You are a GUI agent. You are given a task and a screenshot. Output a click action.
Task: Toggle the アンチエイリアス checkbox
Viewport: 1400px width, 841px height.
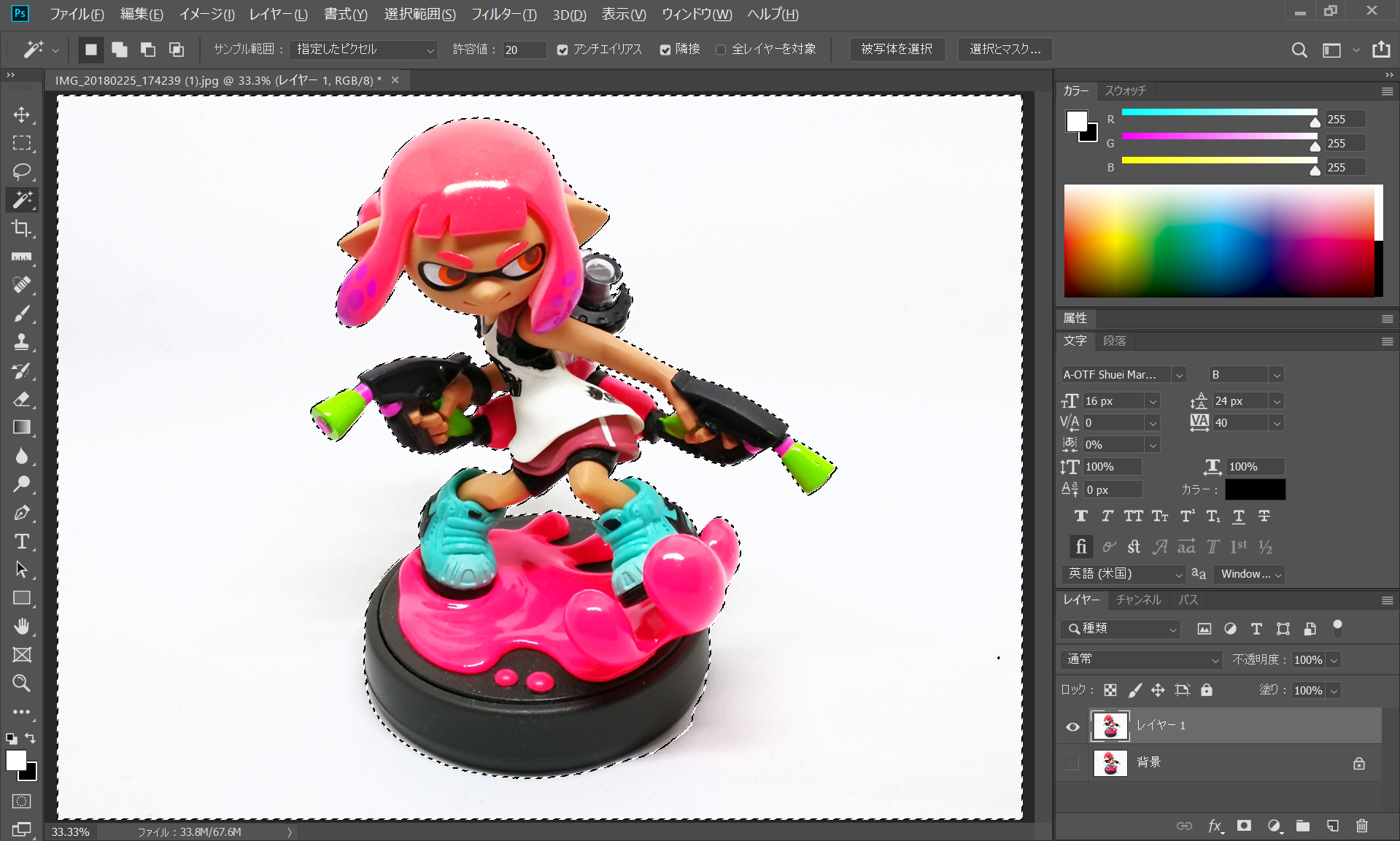(x=562, y=50)
